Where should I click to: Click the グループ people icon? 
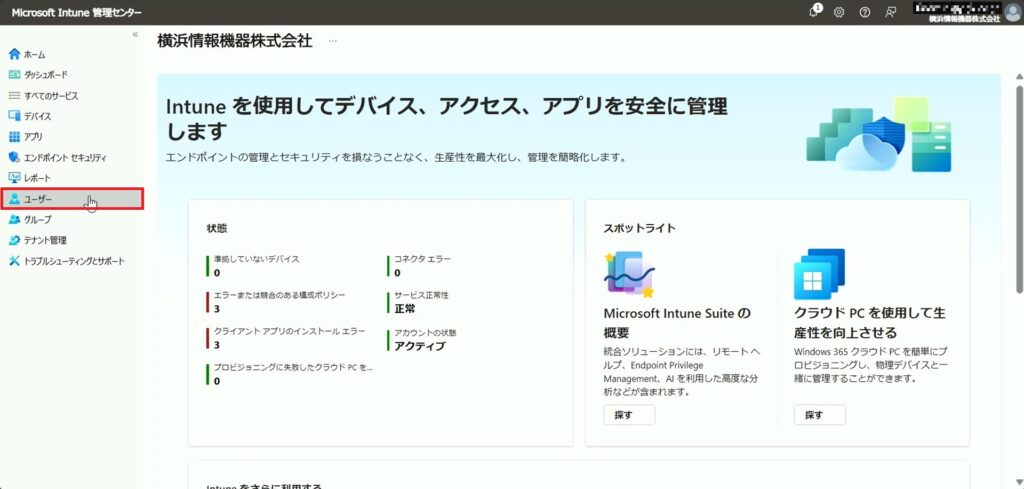coord(14,219)
